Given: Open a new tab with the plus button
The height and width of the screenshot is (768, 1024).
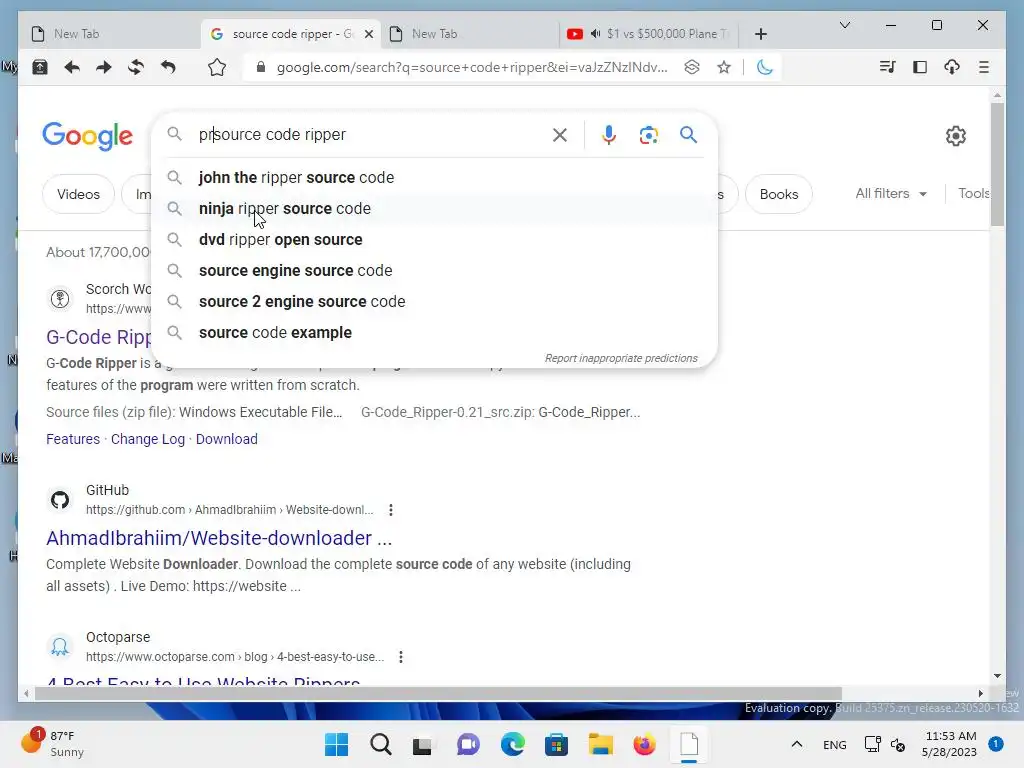Looking at the screenshot, I should (x=761, y=34).
